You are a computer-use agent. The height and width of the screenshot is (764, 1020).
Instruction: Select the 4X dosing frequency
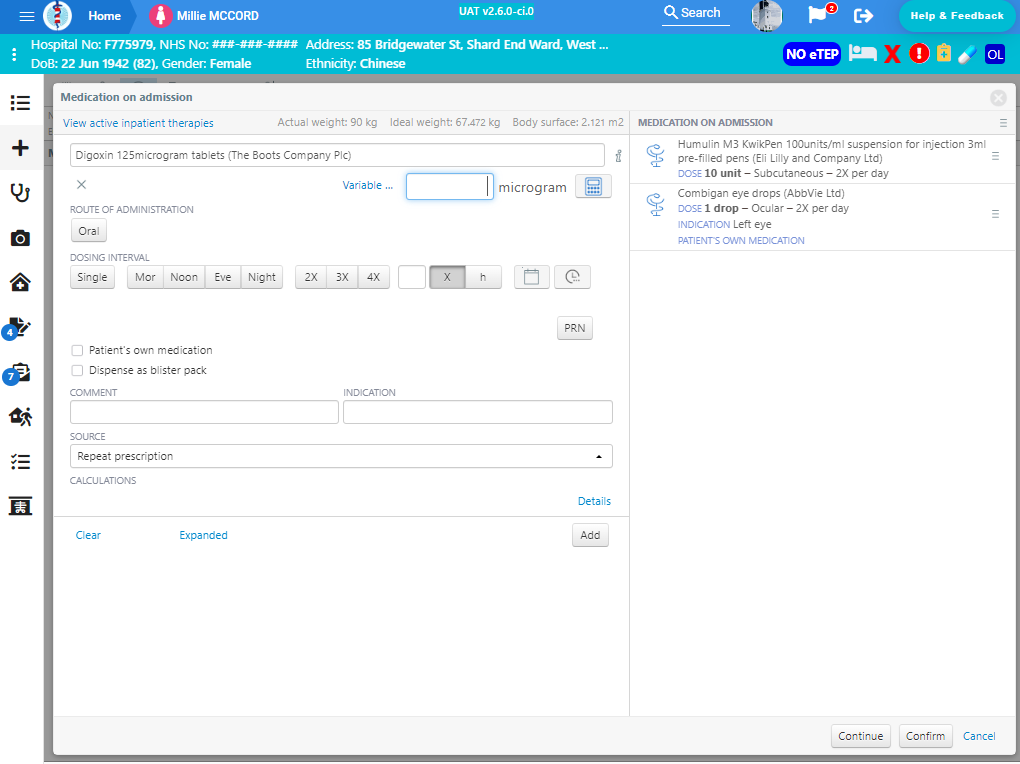373,277
